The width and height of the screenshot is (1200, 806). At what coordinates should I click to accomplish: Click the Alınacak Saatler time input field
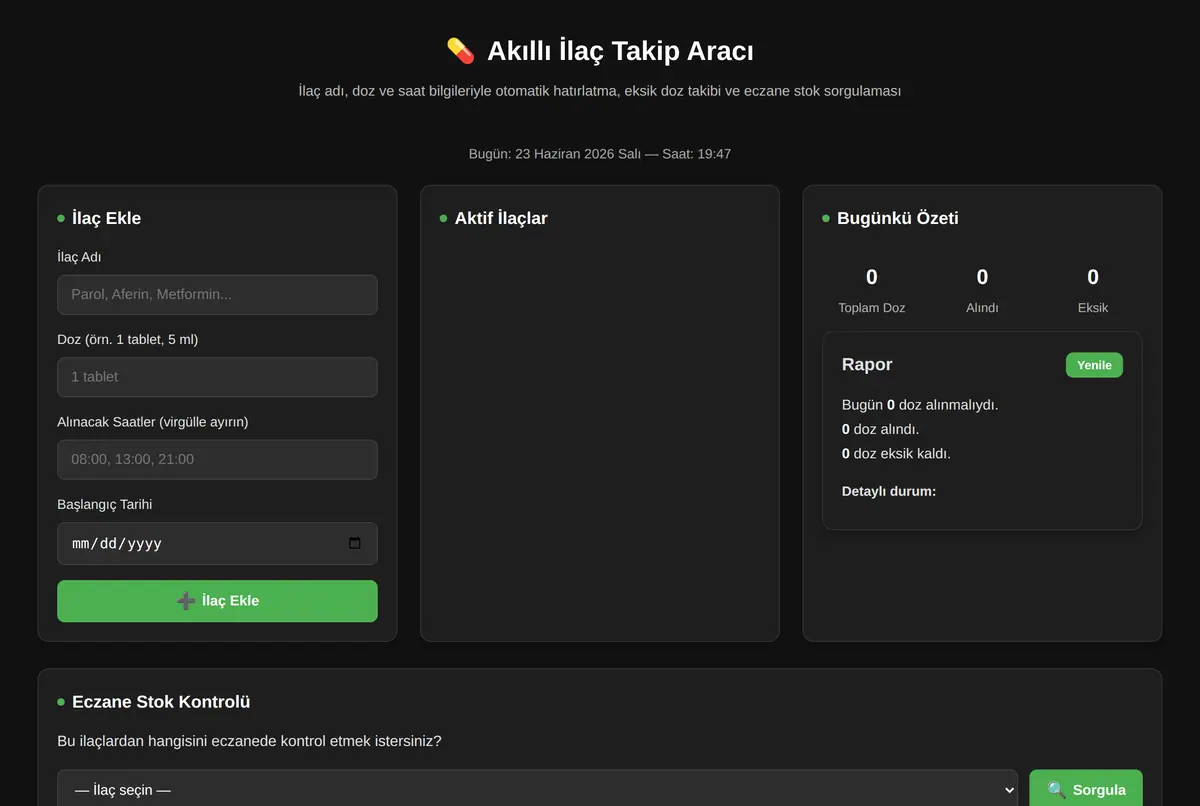coord(217,460)
